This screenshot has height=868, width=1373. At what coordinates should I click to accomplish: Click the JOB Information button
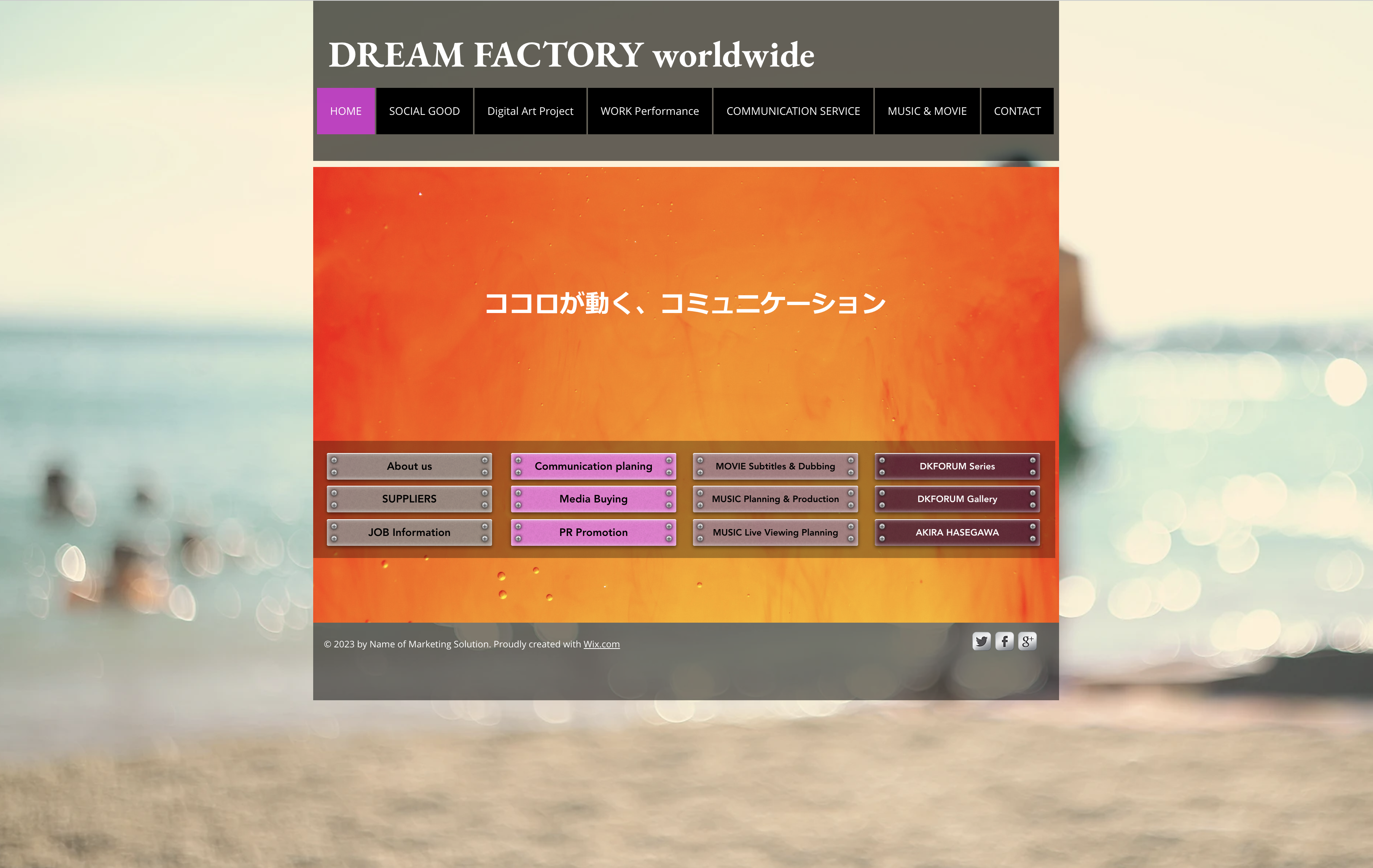[409, 531]
